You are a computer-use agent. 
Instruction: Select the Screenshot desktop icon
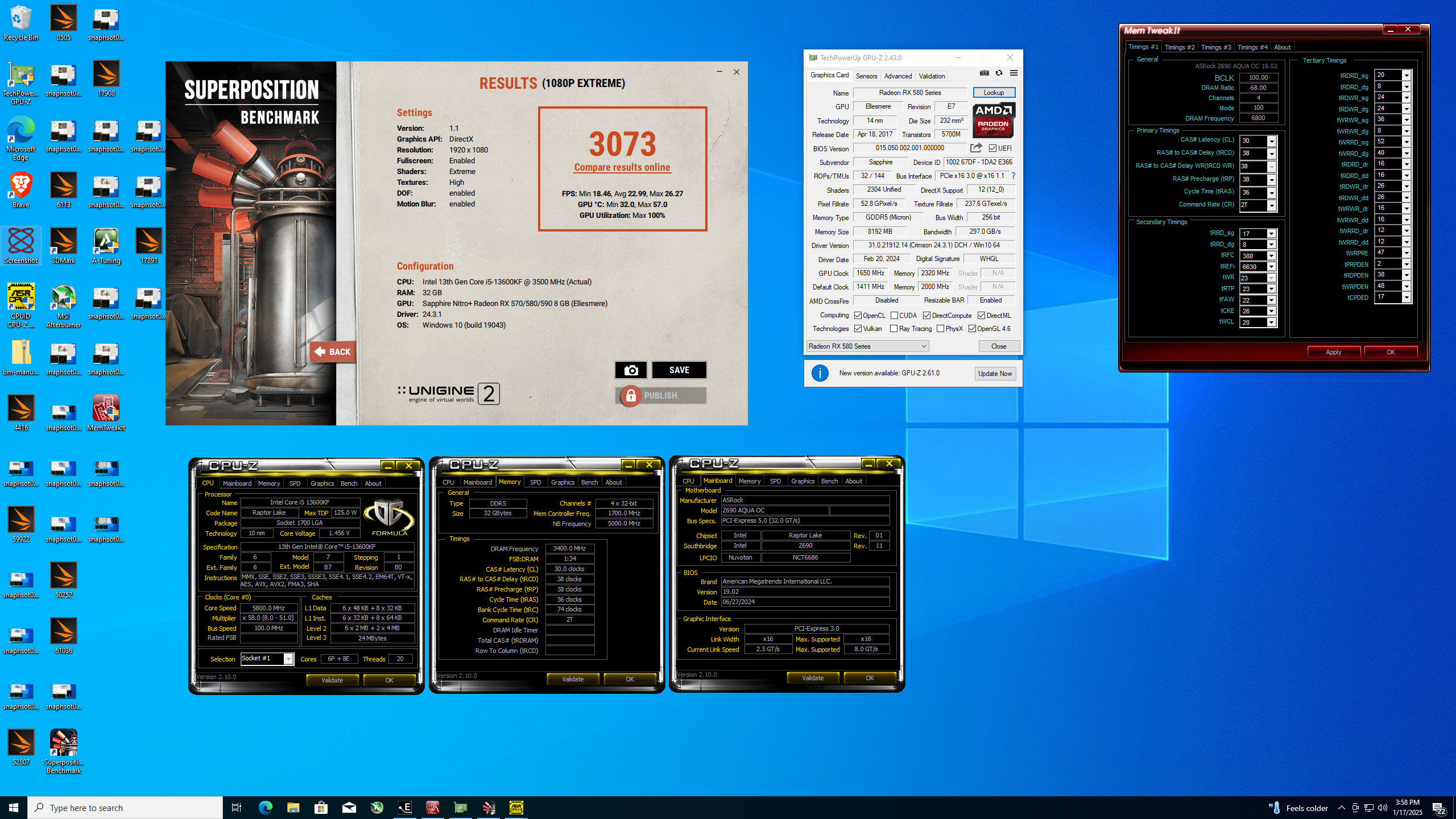click(x=21, y=246)
